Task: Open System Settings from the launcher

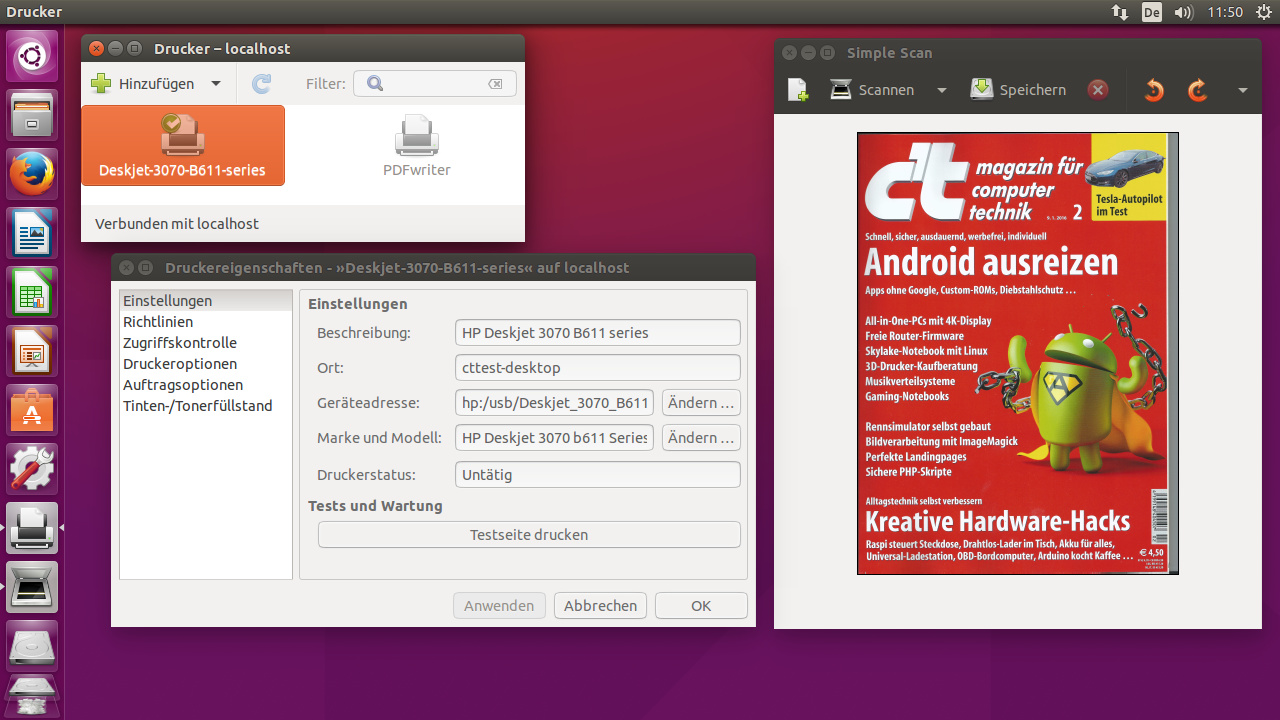Action: click(33, 470)
